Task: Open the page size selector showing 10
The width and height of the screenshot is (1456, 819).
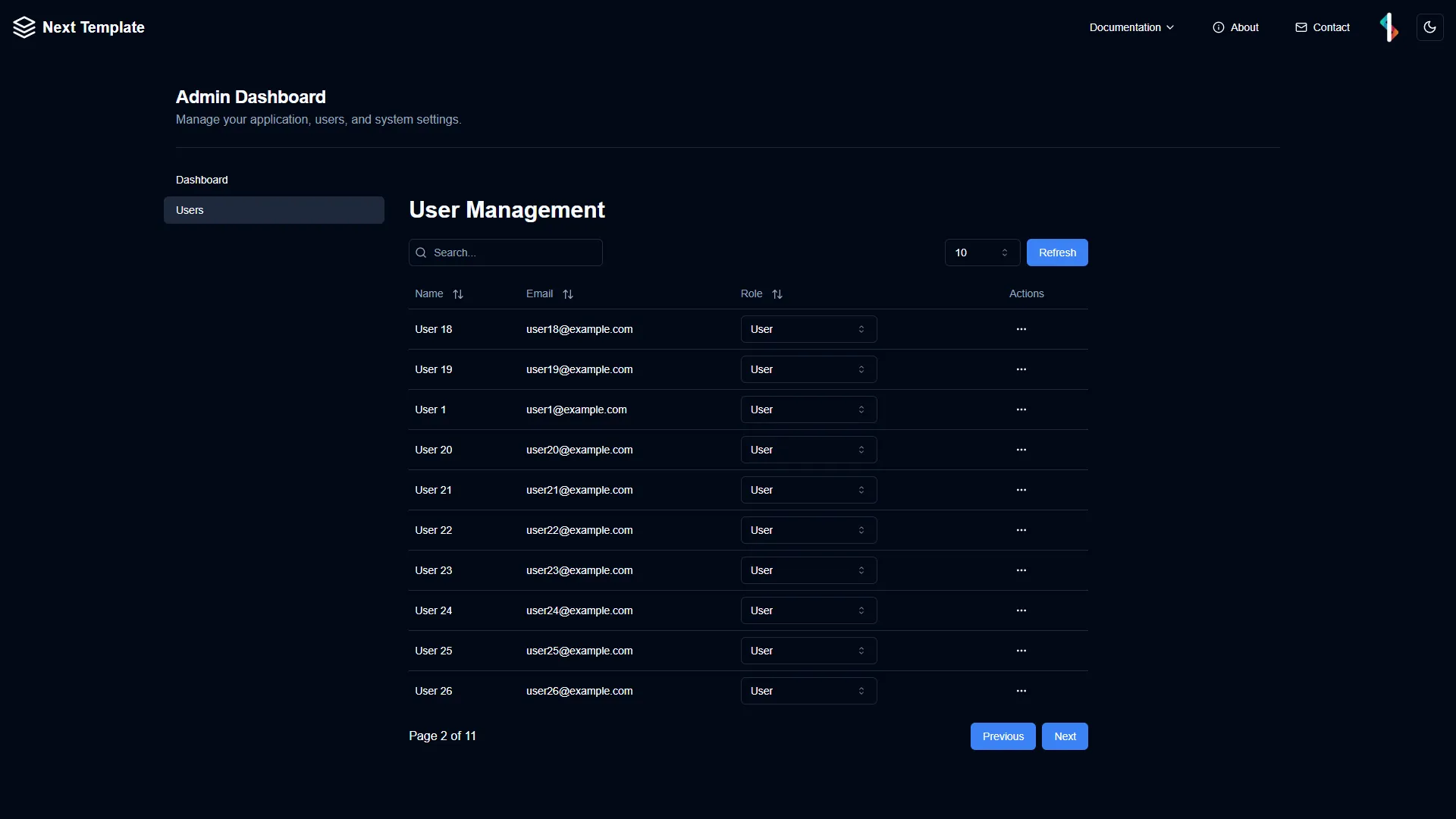Action: click(982, 253)
